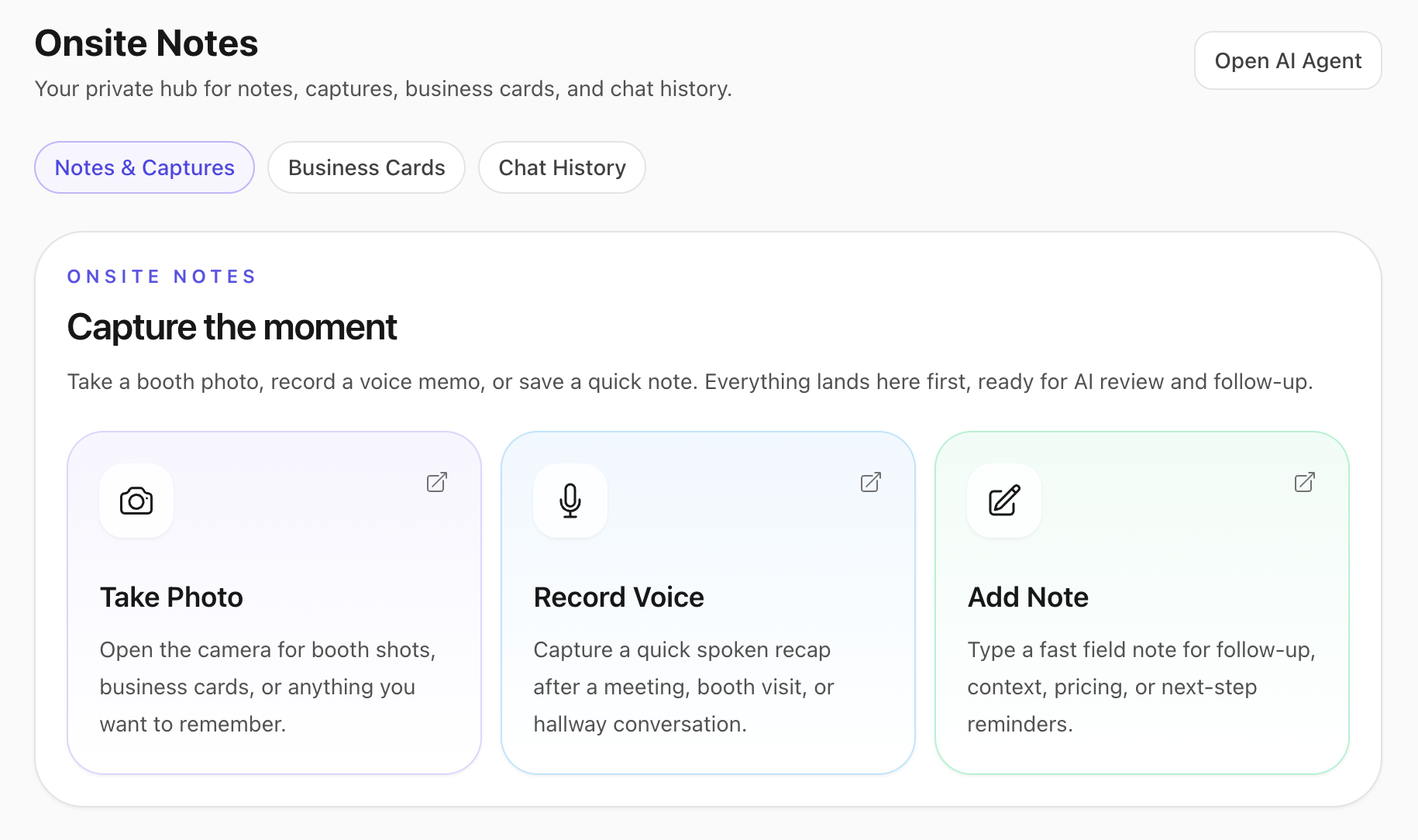Select the pencil icon on Add Note card
Viewport: 1418px width, 840px height.
pyautogui.click(x=1003, y=501)
